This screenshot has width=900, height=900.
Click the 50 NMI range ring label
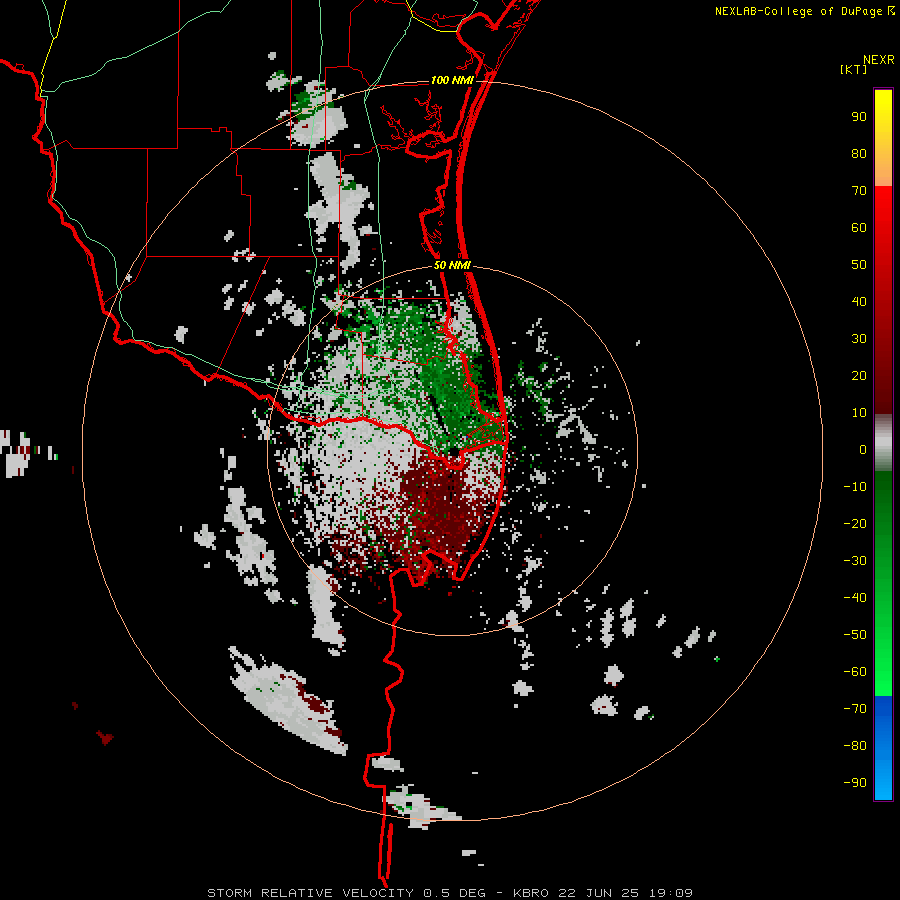pos(452,265)
